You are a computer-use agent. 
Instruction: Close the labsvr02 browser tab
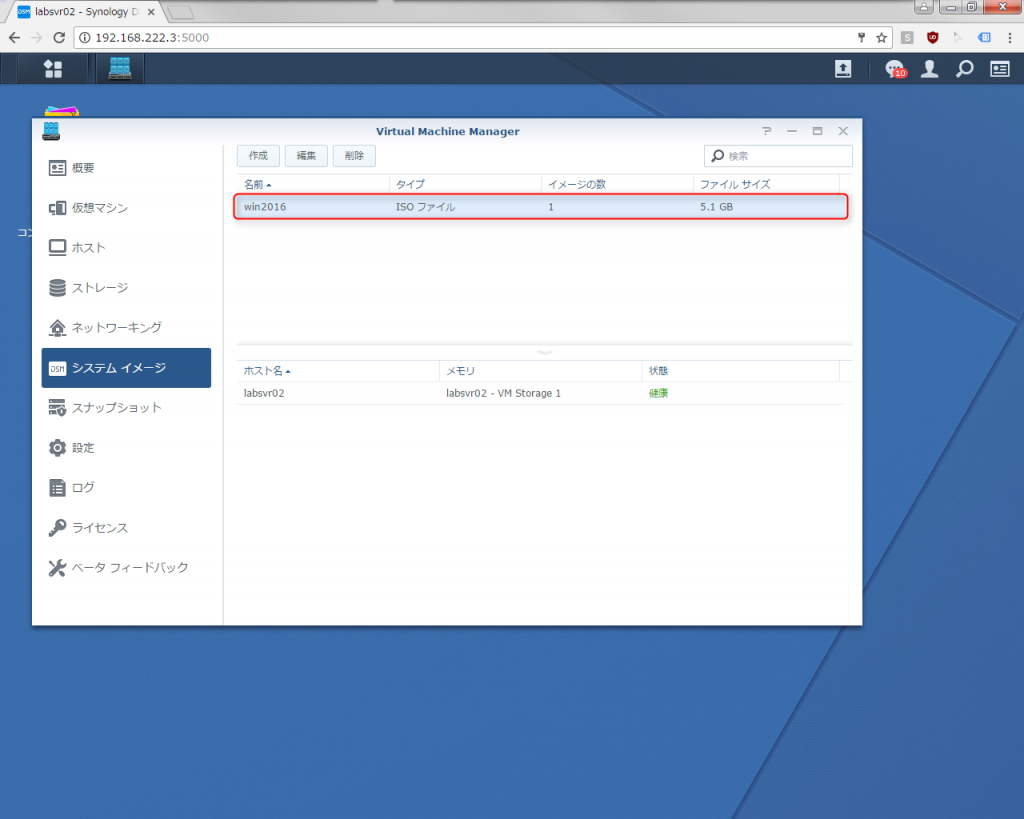(x=151, y=12)
